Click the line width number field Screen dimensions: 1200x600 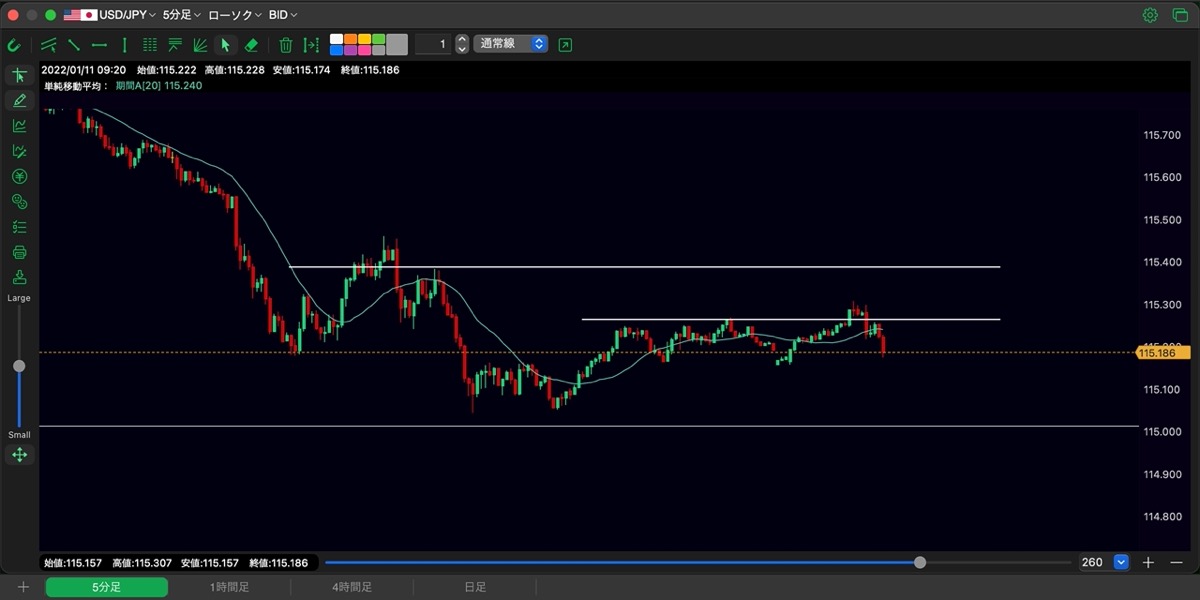click(432, 44)
